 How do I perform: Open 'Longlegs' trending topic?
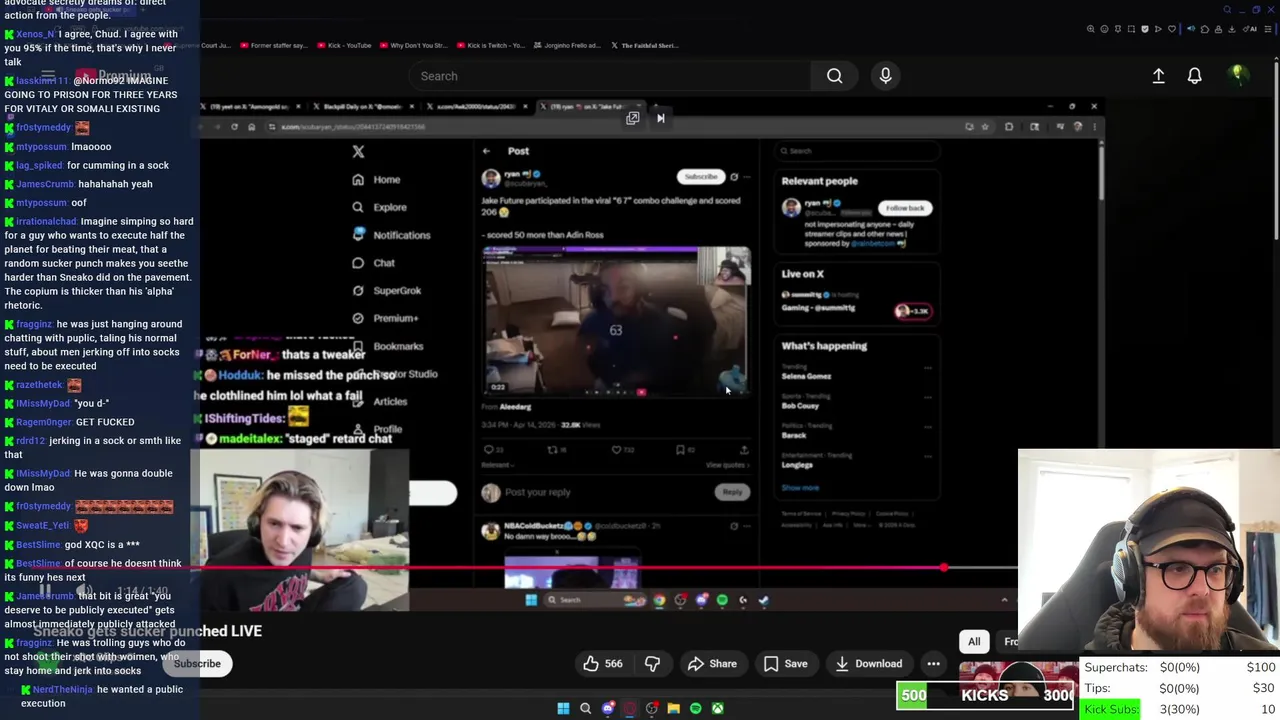coord(797,465)
